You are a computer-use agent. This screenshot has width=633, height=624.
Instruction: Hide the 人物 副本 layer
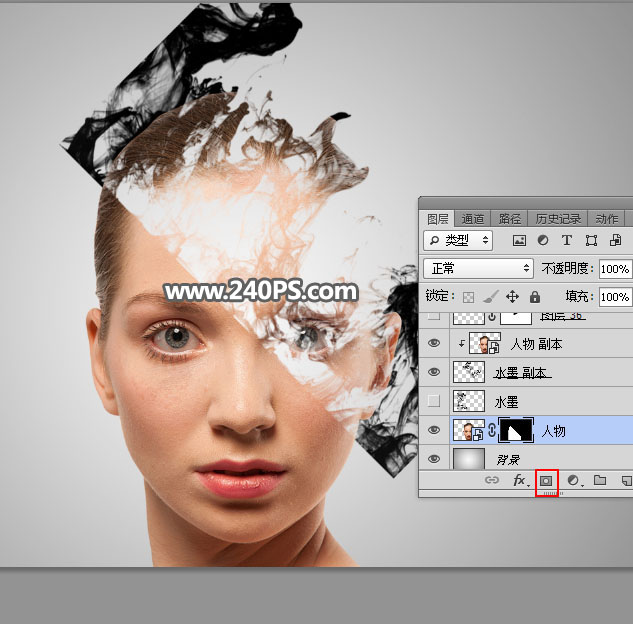(x=433, y=343)
